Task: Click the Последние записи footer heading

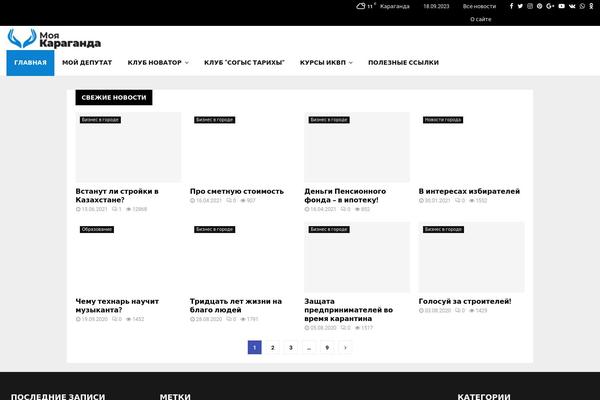Action: (x=58, y=397)
